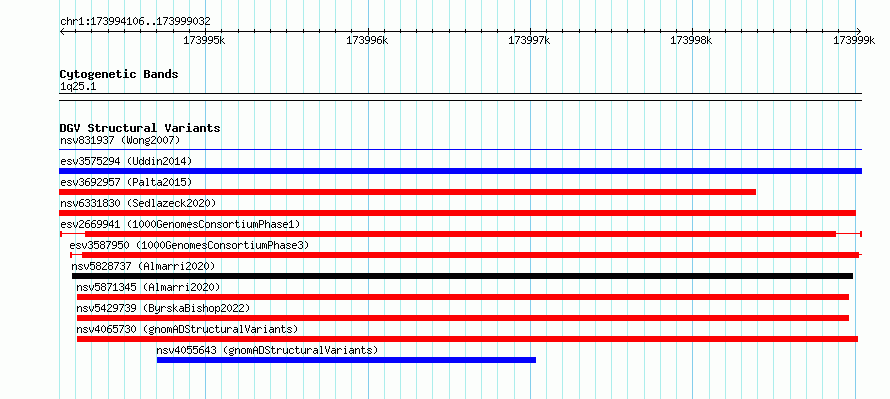Click the 173996k ruler mark
Image resolution: width=890 pixels, height=399 pixels.
[367, 41]
